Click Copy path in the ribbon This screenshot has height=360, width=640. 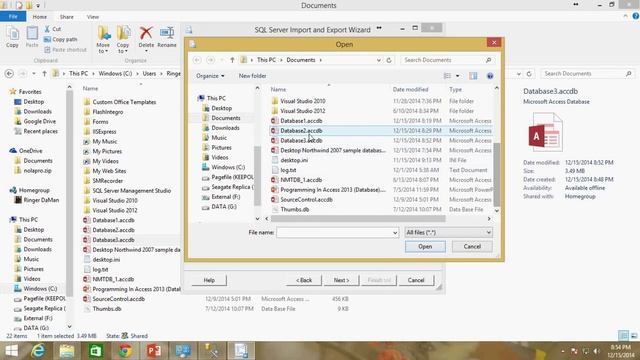point(61,39)
